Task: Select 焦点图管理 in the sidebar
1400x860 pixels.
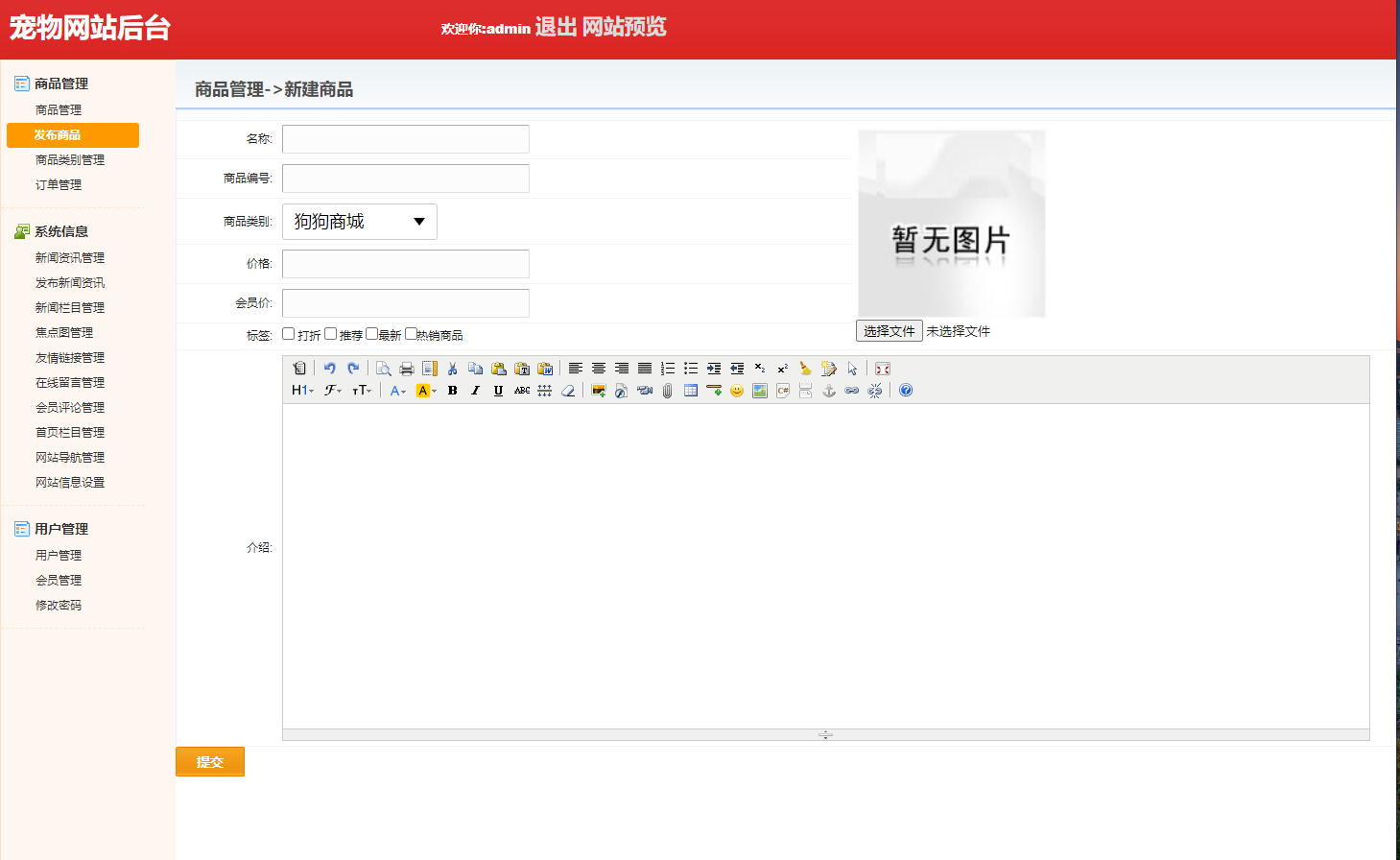Action: 63,331
